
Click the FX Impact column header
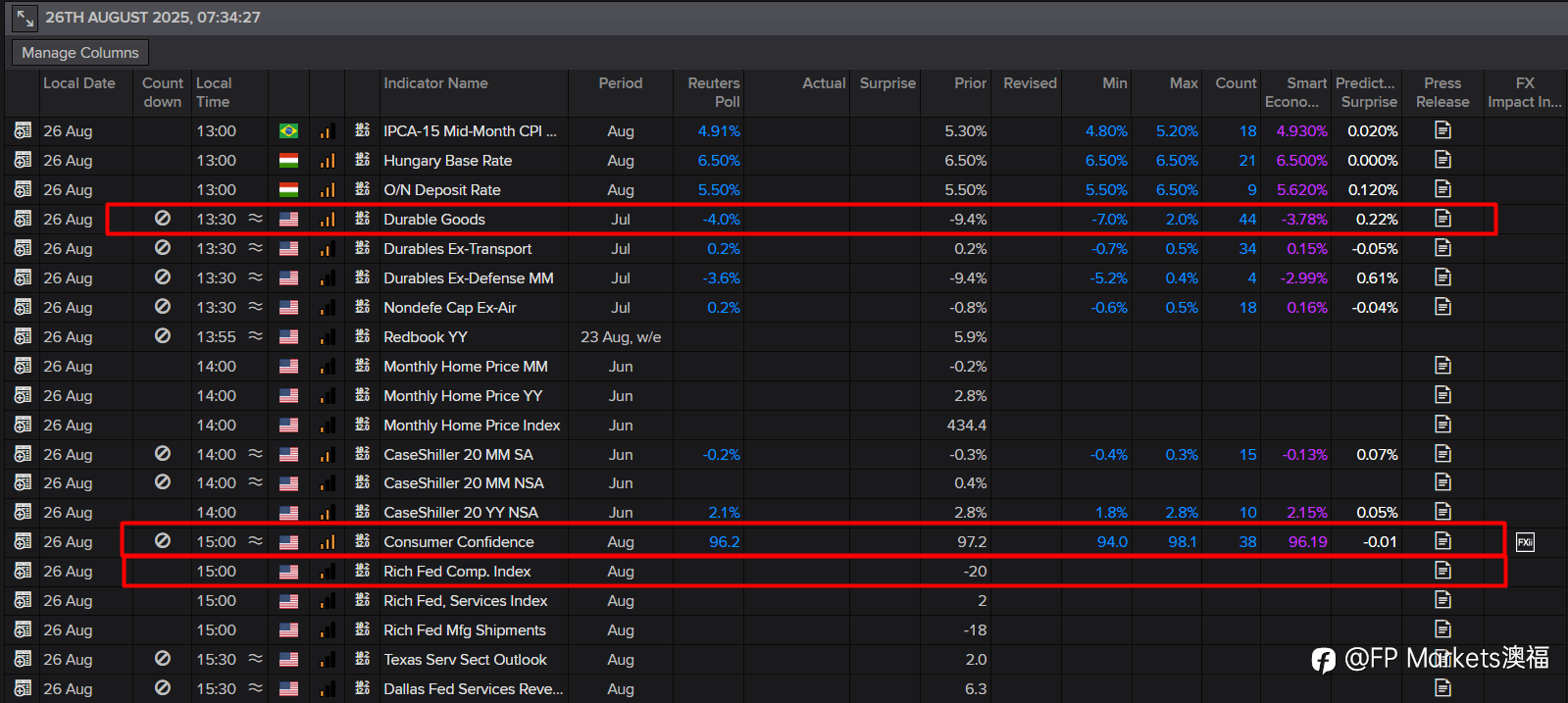click(x=1525, y=92)
